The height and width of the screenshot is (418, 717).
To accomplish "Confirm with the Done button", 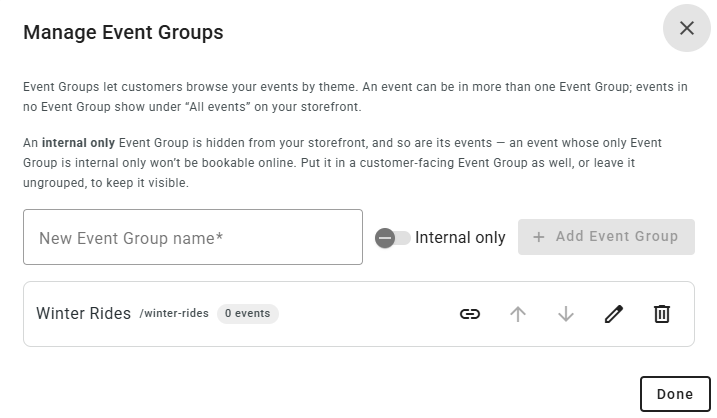I will click(675, 394).
